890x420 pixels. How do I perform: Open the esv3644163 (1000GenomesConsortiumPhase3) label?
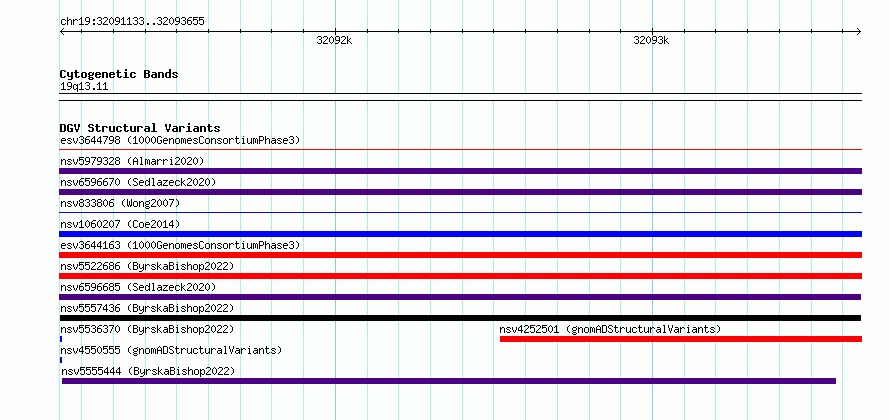180,245
